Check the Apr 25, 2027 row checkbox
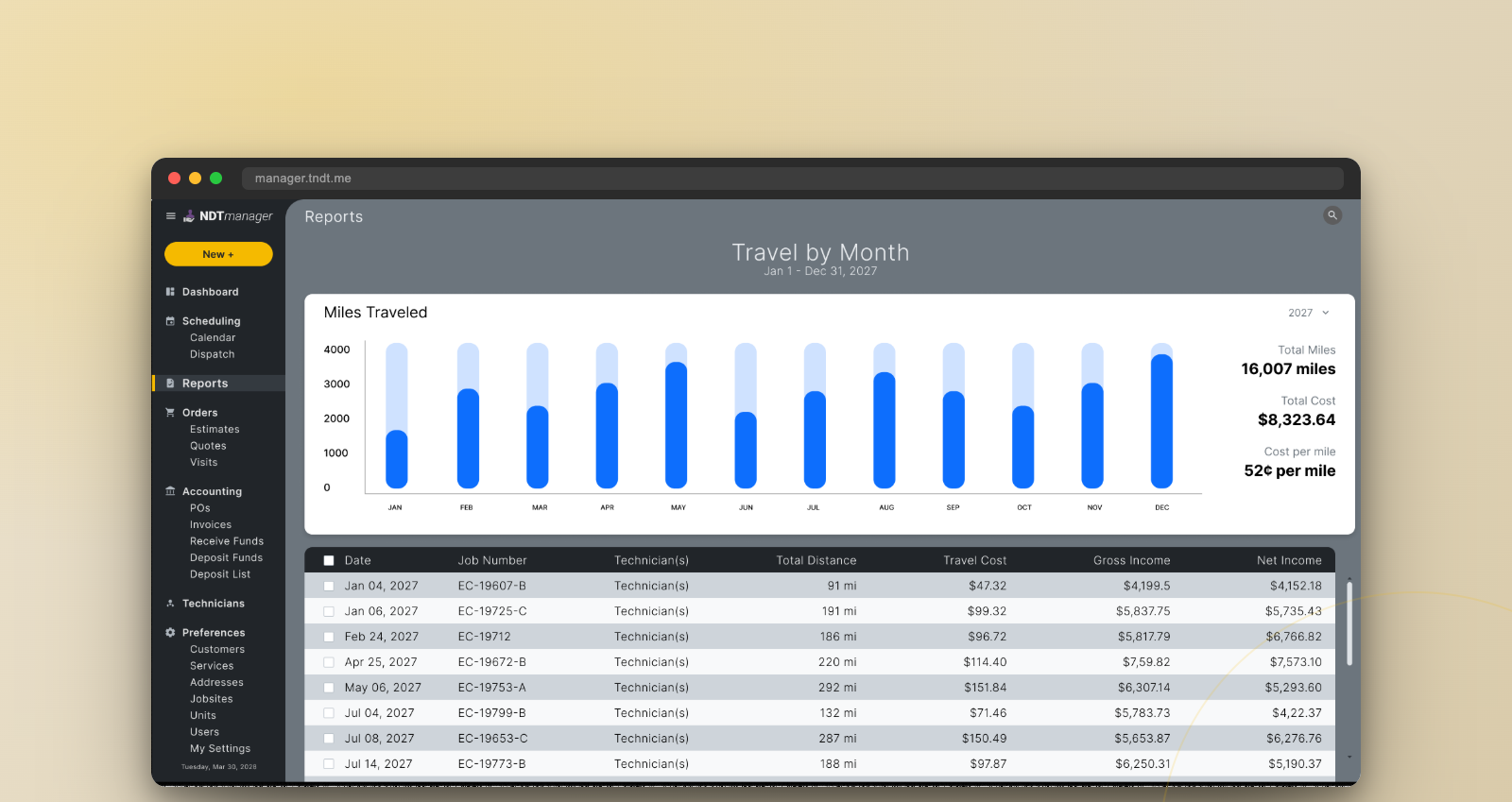This screenshot has width=1512, height=802. click(329, 663)
